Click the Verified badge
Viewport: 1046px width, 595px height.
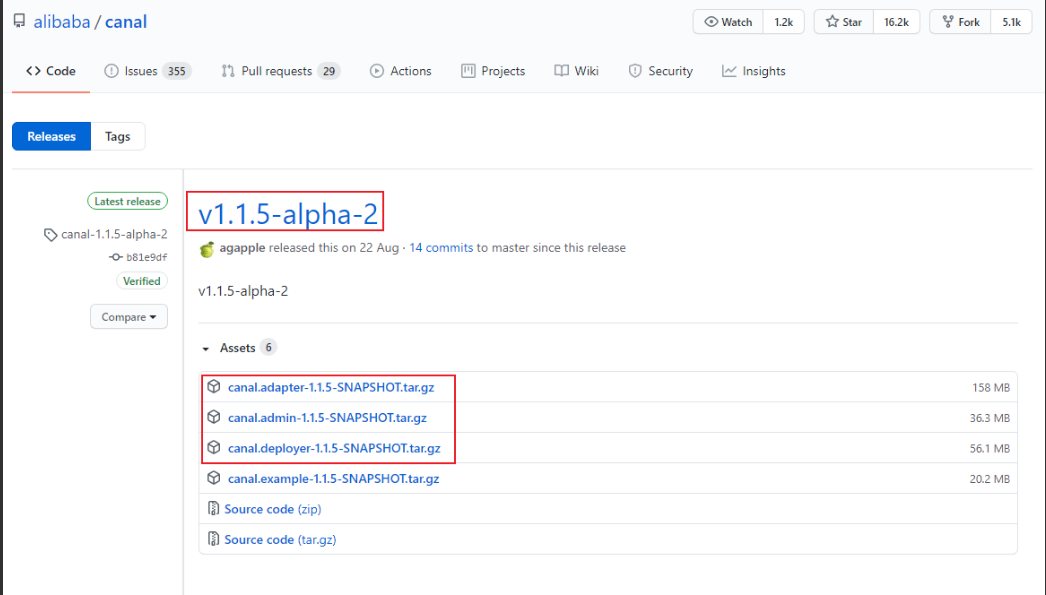(x=141, y=281)
